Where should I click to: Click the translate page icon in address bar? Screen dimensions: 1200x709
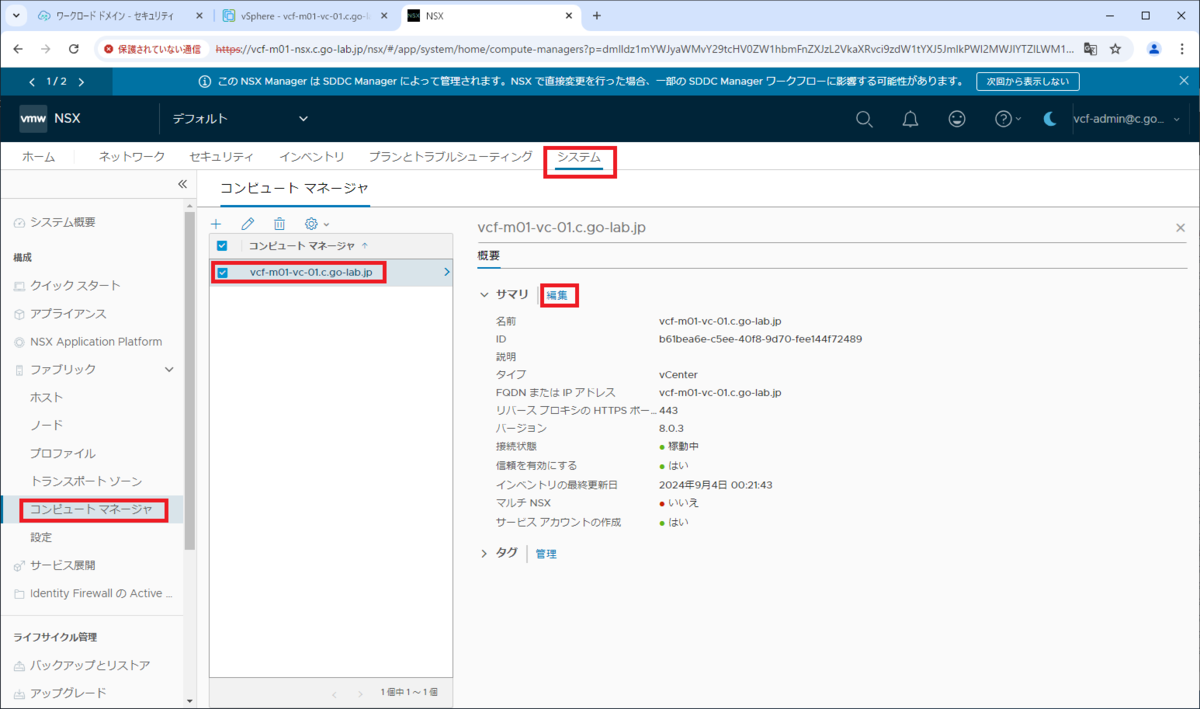(1090, 48)
